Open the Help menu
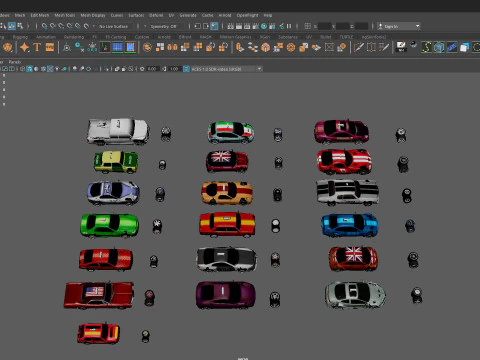 pyautogui.click(x=268, y=15)
